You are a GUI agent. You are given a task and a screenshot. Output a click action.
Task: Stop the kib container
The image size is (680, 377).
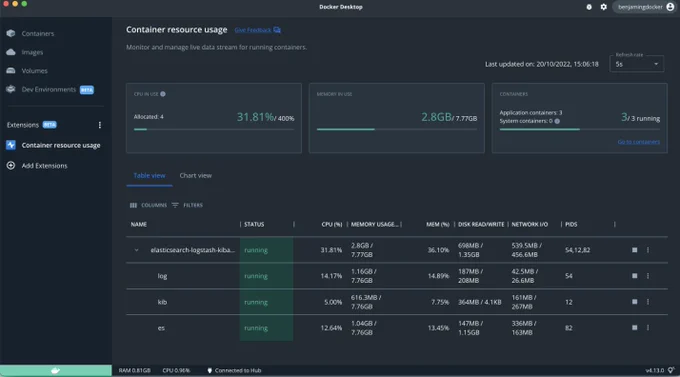click(x=634, y=302)
